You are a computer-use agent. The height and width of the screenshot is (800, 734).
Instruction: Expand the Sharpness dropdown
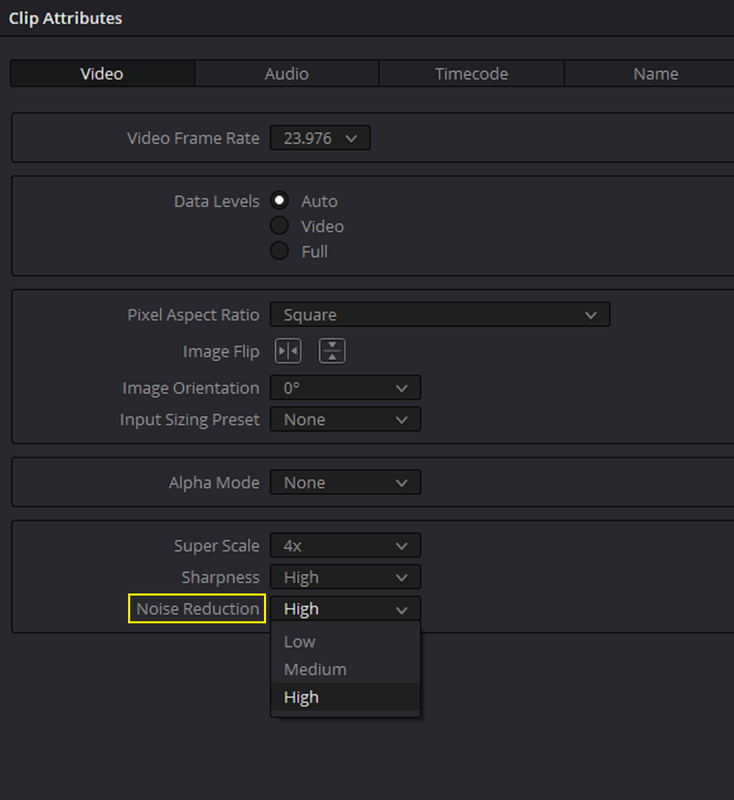pyautogui.click(x=345, y=578)
